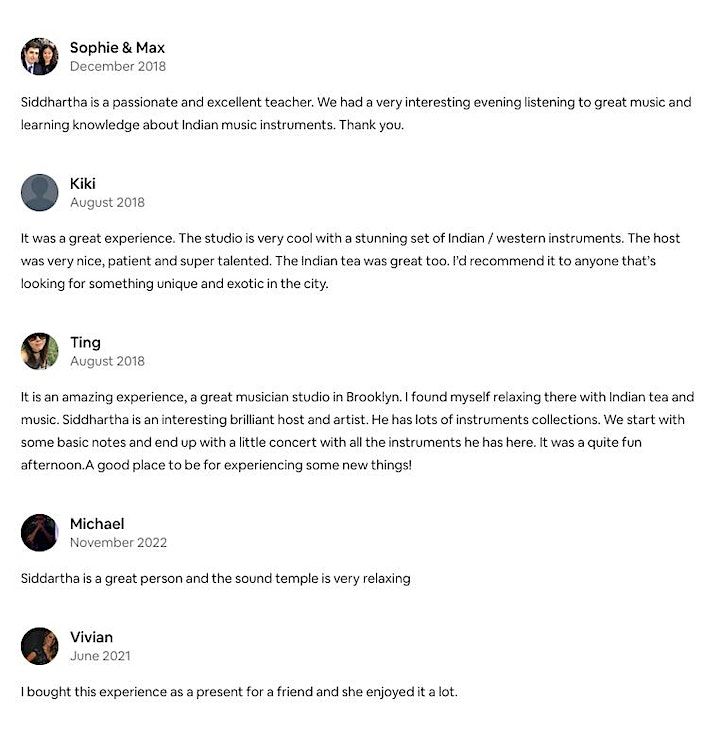
Task: Click Ting's review about Brooklyn musician studio
Action: click(357, 431)
